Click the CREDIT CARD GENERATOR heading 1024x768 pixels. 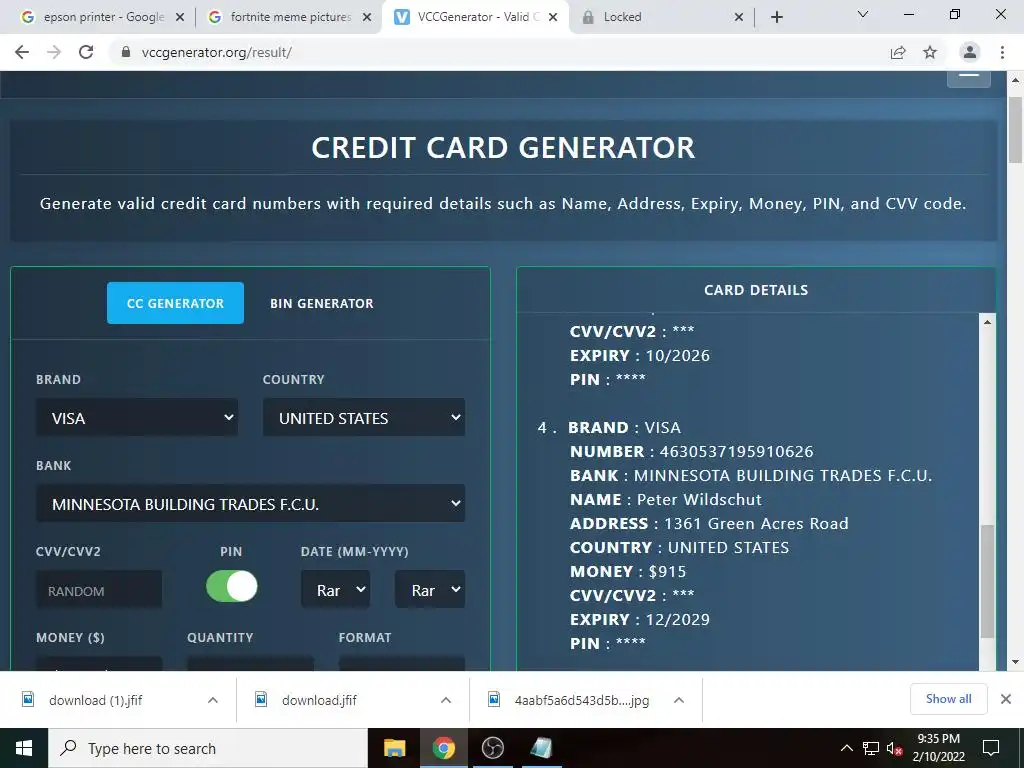[x=503, y=148]
